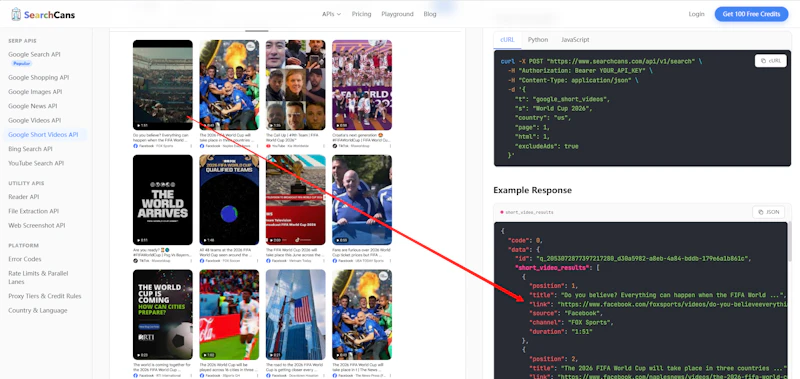Screen dimensions: 800x379
Task: Click the TikTok icon under 'Are you ready?'
Action: (x=136, y=260)
